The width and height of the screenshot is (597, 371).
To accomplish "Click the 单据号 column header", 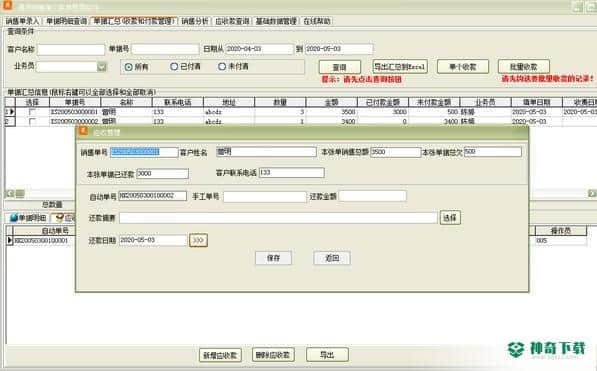I will tap(75, 102).
